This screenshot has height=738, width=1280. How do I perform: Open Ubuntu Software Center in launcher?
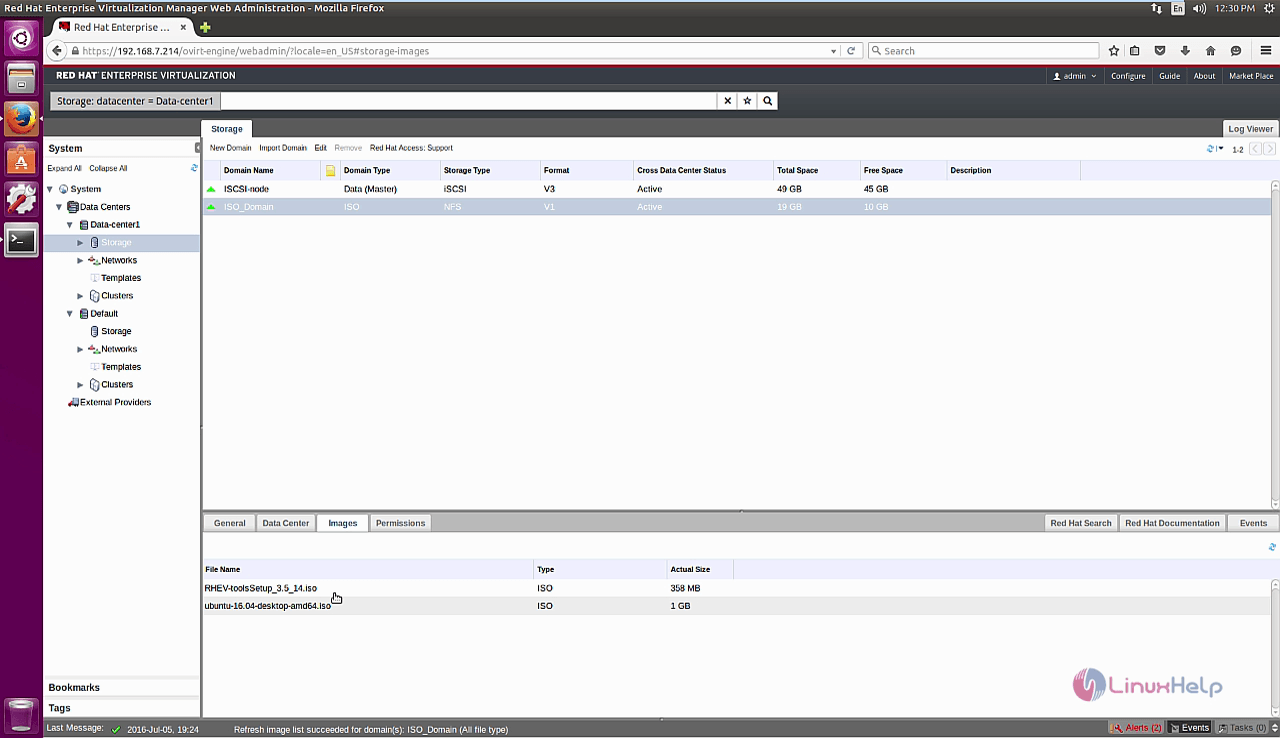(x=21, y=159)
